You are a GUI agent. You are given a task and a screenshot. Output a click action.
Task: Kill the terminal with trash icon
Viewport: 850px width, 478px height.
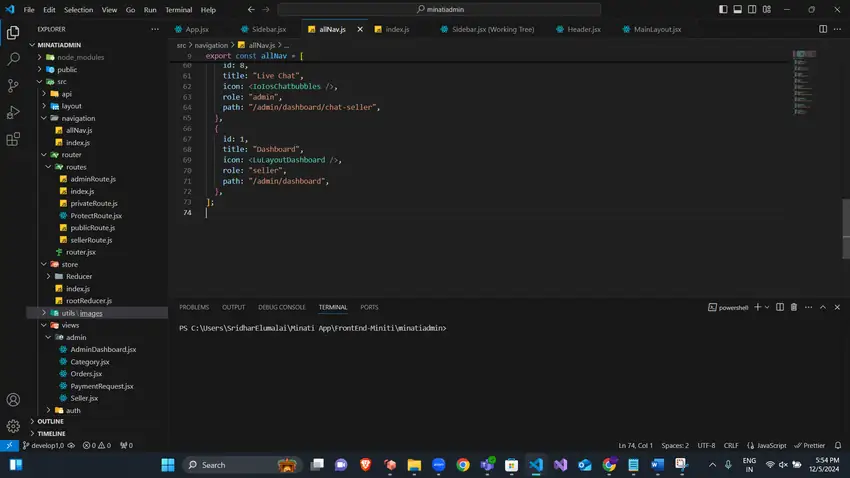click(794, 307)
